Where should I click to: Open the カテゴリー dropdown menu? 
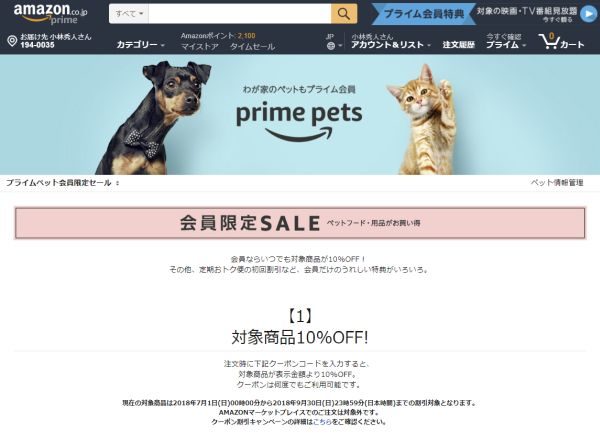tap(140, 45)
